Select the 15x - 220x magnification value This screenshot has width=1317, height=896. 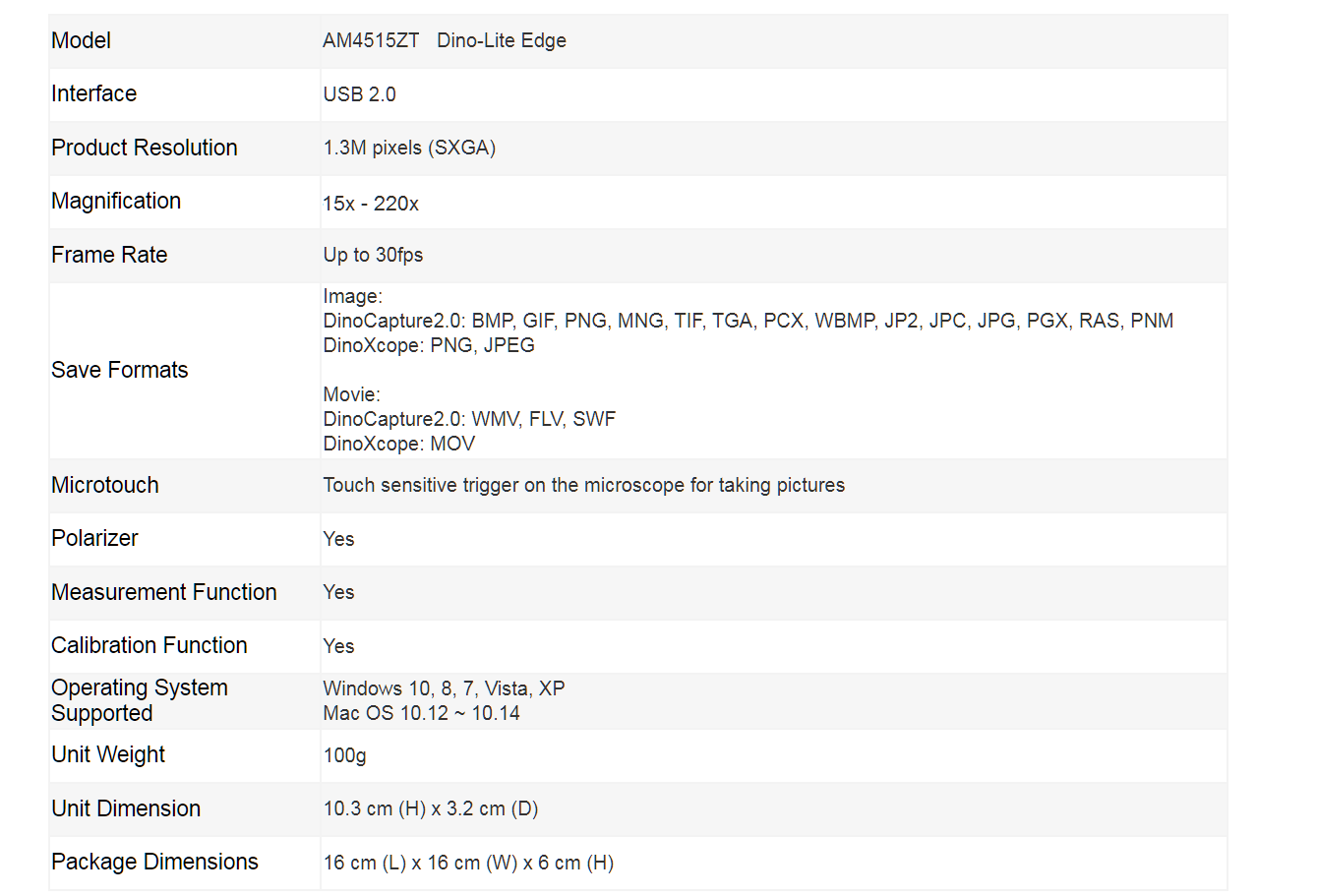[371, 204]
